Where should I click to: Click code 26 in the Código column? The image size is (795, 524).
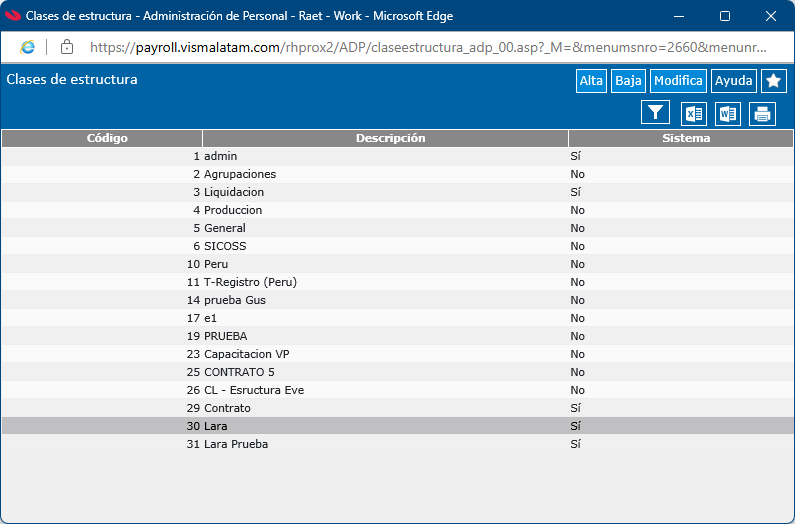pyautogui.click(x=193, y=390)
